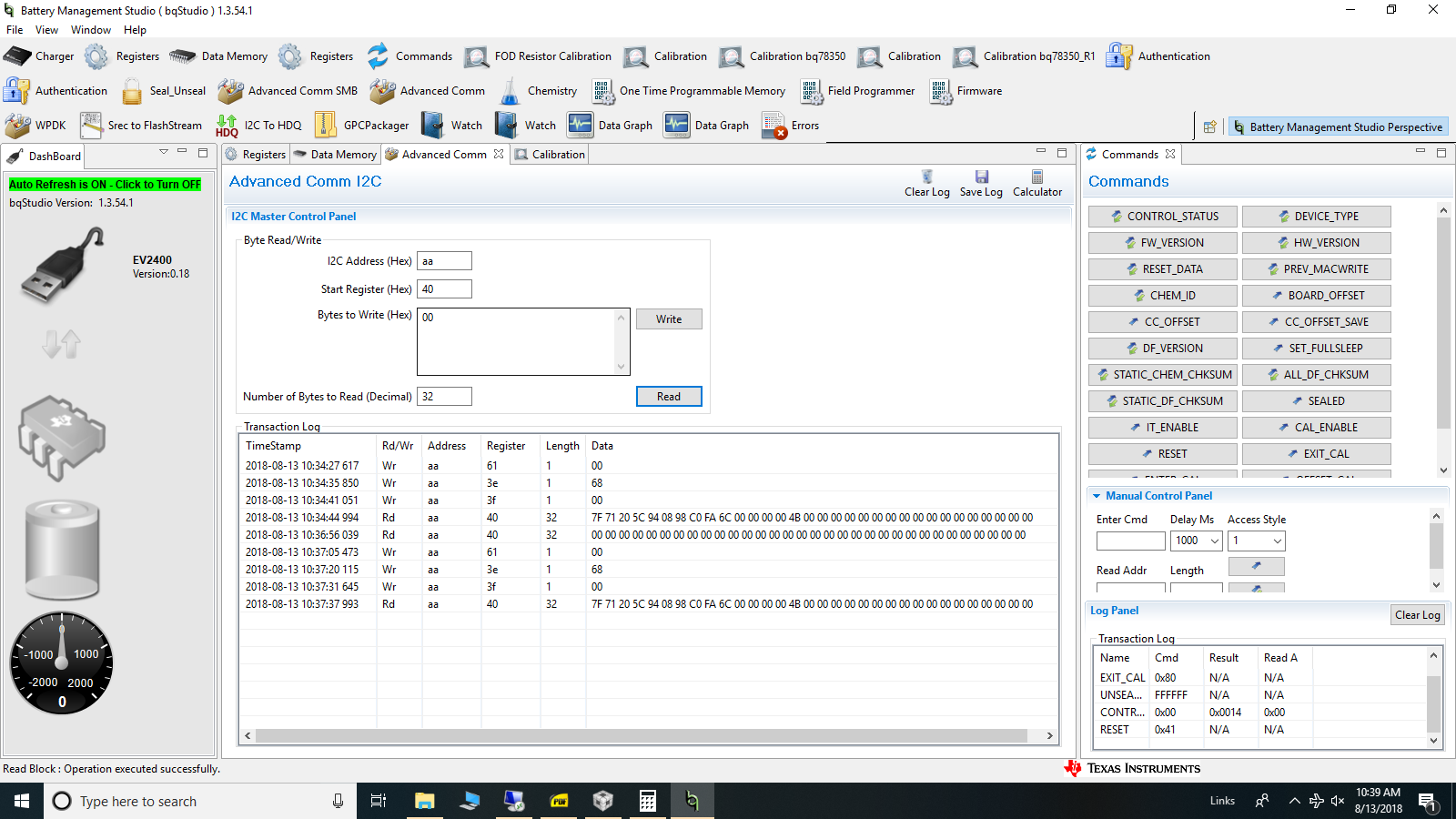Open the Windows Start menu
Image resolution: width=1456 pixels, height=819 pixels.
[x=22, y=801]
